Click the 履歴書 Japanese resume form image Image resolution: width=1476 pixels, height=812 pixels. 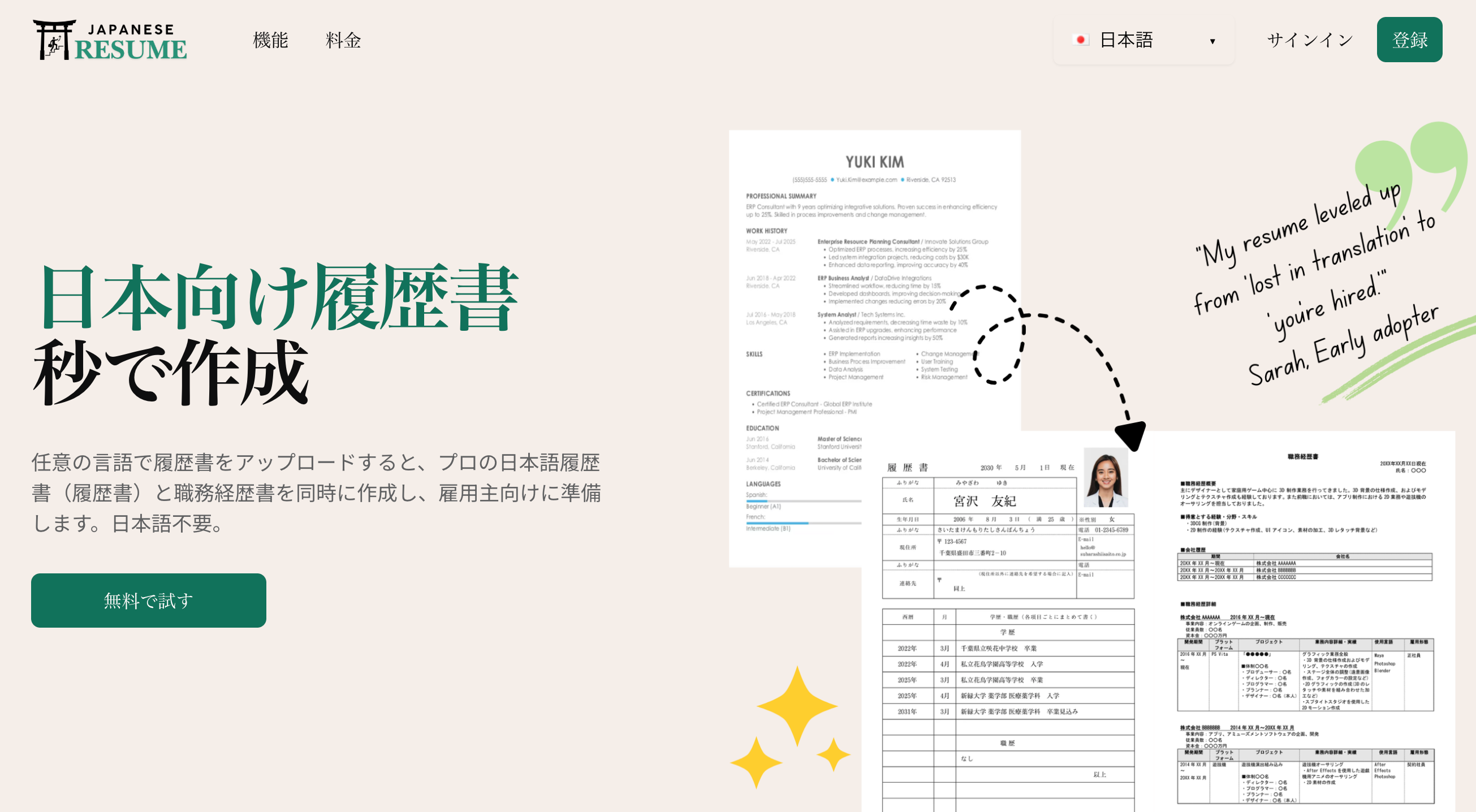pyautogui.click(x=1007, y=630)
